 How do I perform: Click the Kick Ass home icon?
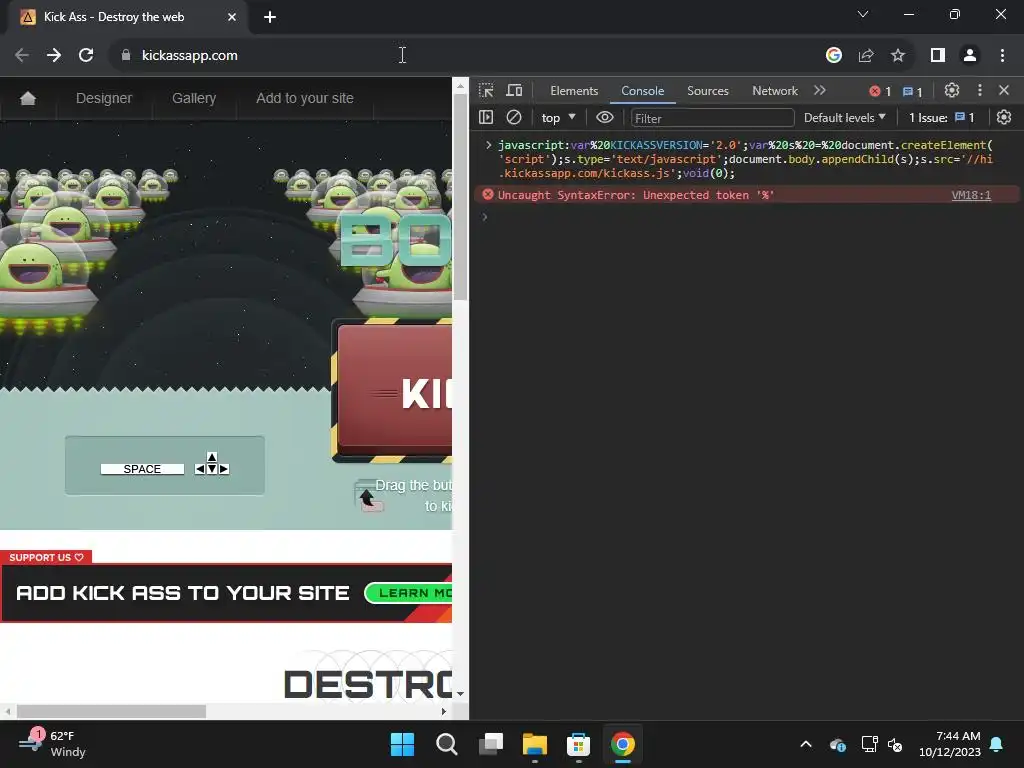pos(27,98)
